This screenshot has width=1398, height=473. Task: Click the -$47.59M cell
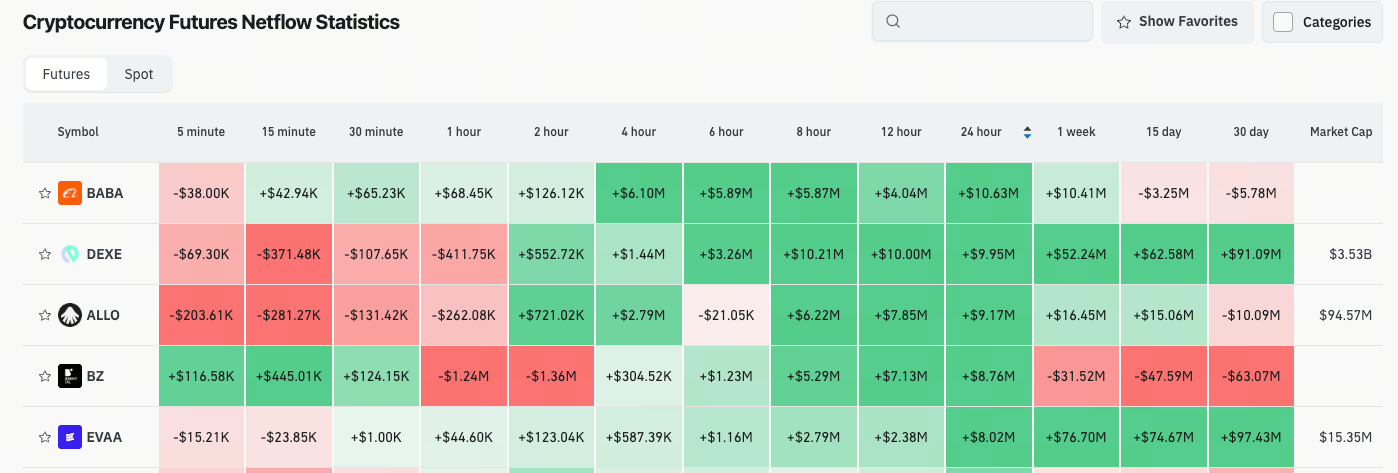pyautogui.click(x=1164, y=376)
